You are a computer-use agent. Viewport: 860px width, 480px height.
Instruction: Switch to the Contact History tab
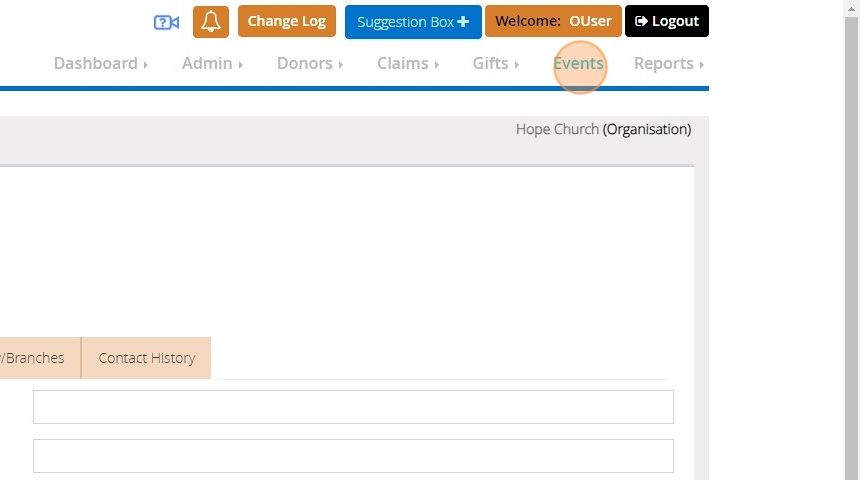[x=146, y=358]
